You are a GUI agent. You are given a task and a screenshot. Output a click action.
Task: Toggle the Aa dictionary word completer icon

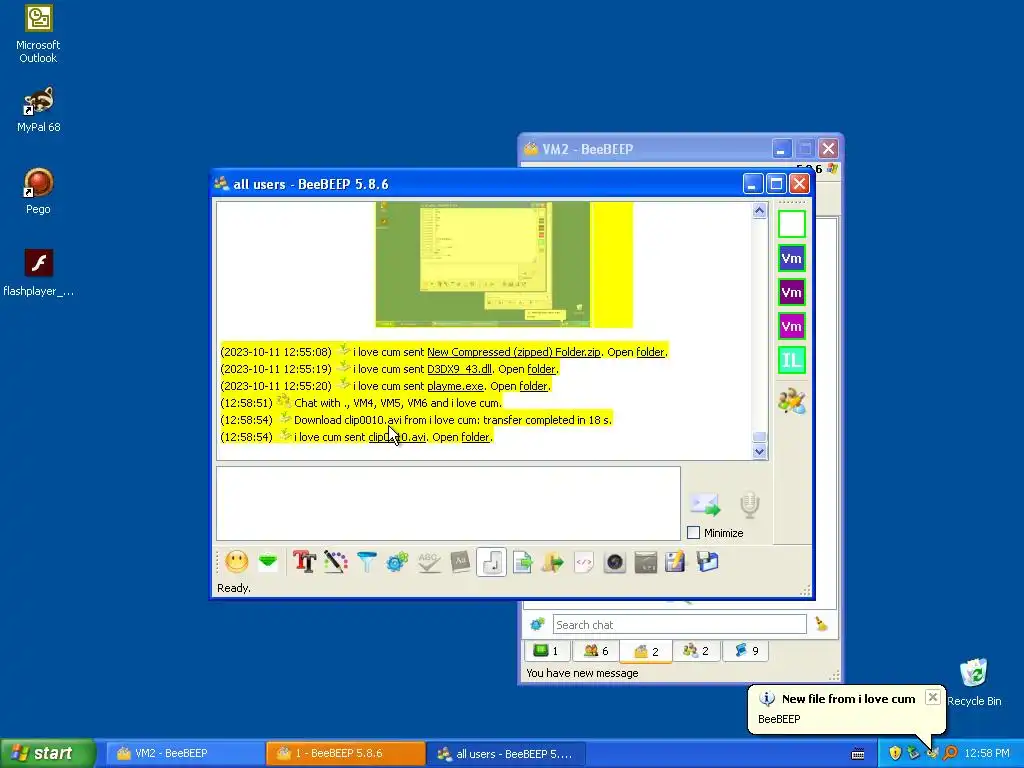[x=460, y=562]
